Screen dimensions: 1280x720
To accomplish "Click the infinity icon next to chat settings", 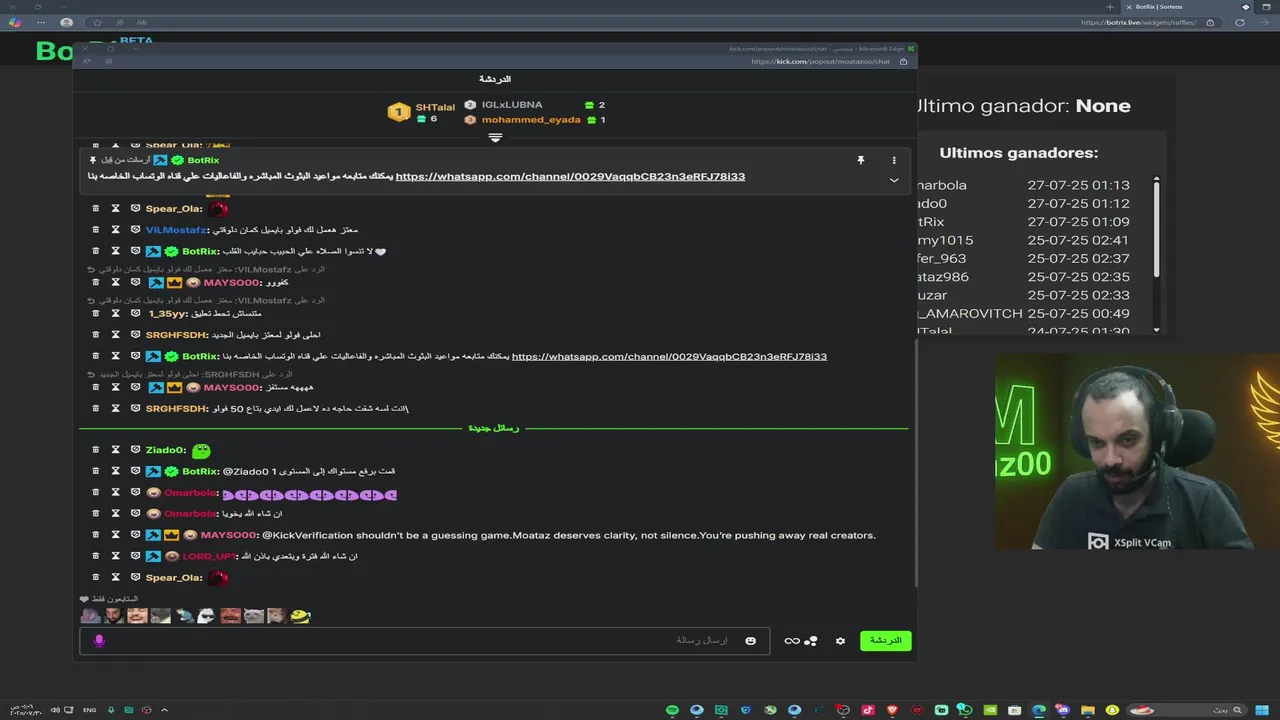I will [x=791, y=641].
